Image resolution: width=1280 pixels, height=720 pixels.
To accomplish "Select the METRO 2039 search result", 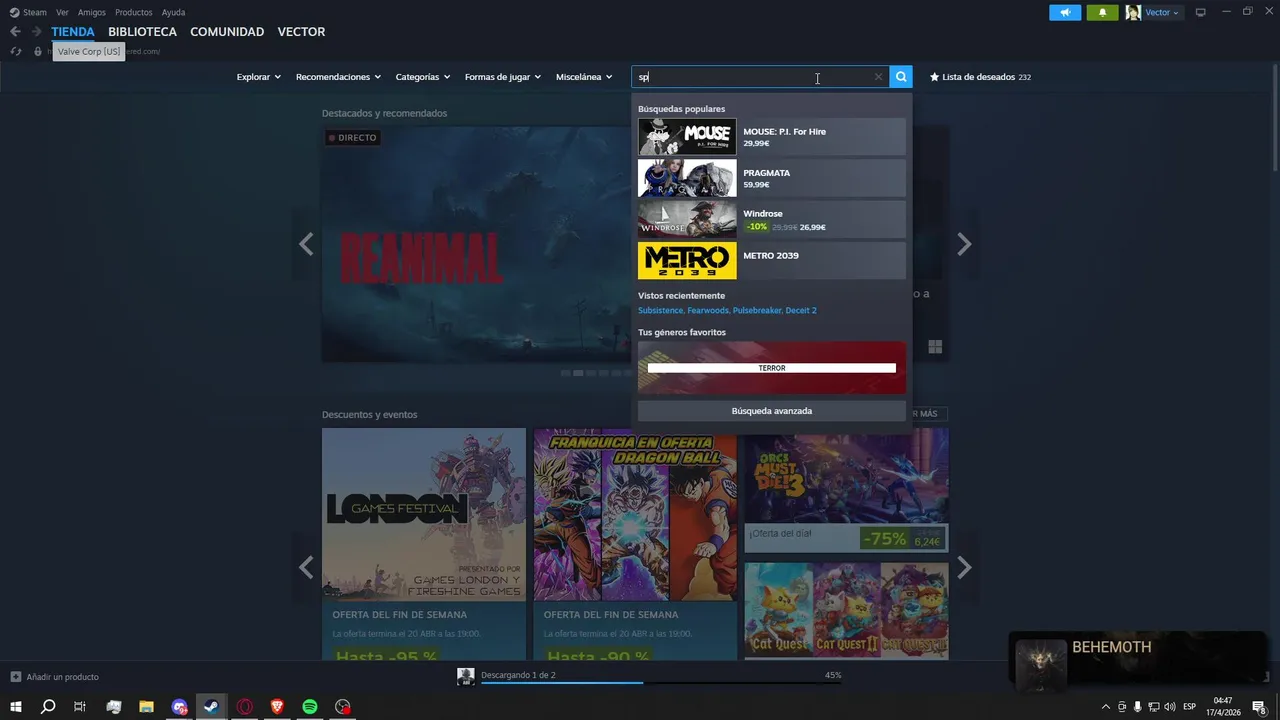I will pos(772,261).
